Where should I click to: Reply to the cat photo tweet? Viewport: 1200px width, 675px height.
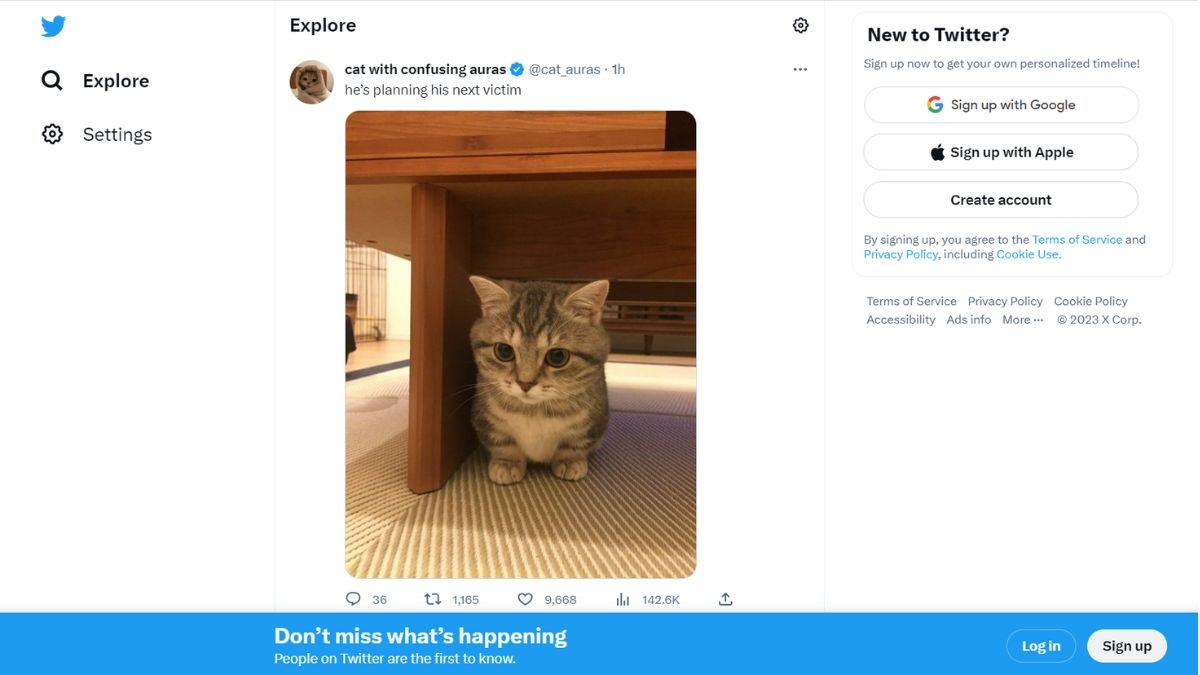point(352,598)
